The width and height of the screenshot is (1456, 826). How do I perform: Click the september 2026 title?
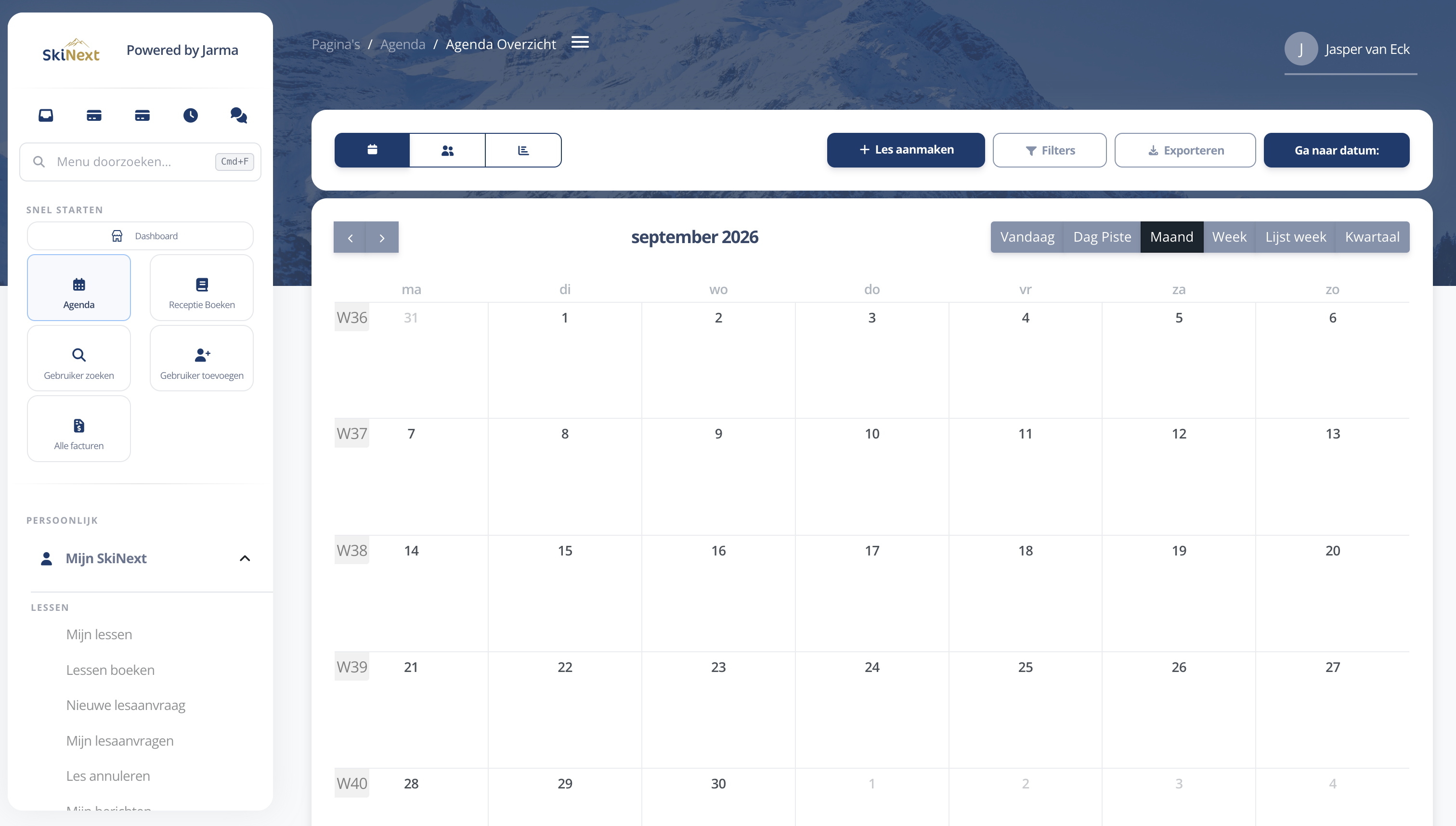pos(694,237)
